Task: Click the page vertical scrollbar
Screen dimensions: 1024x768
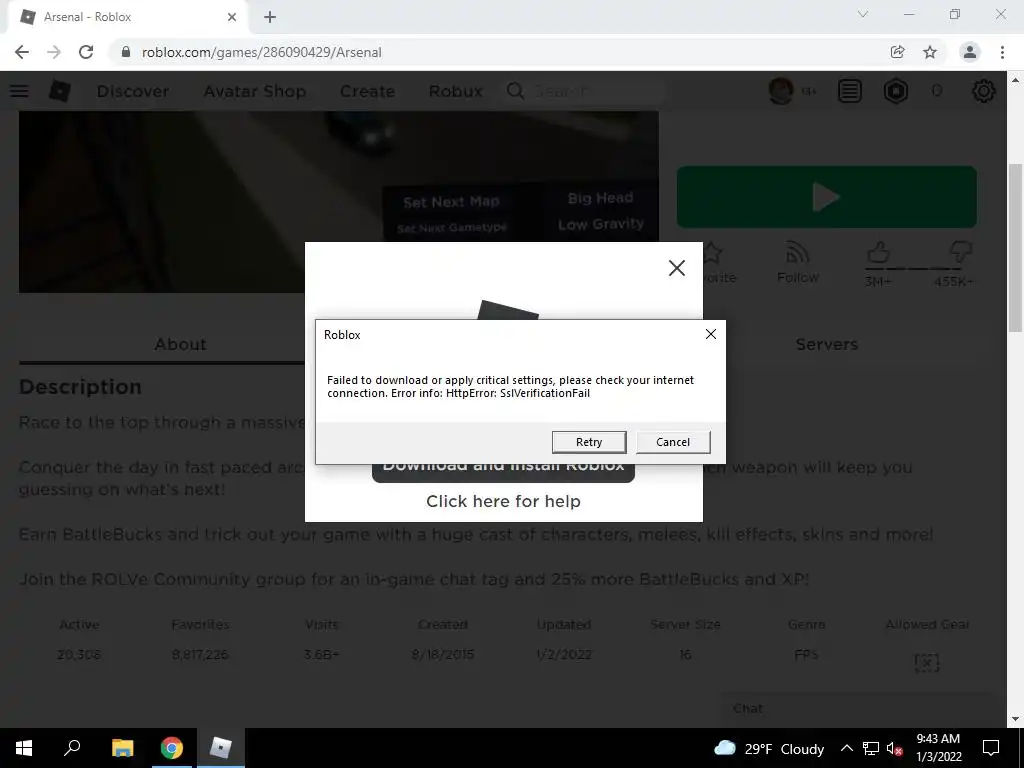Action: pos(1015,248)
